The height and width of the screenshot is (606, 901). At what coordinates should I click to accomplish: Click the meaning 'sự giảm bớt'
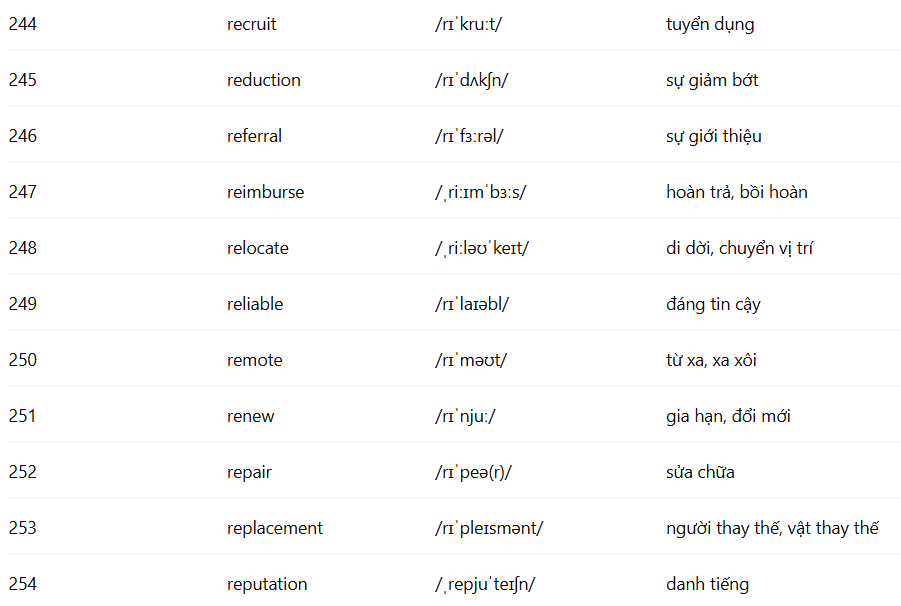click(x=712, y=80)
